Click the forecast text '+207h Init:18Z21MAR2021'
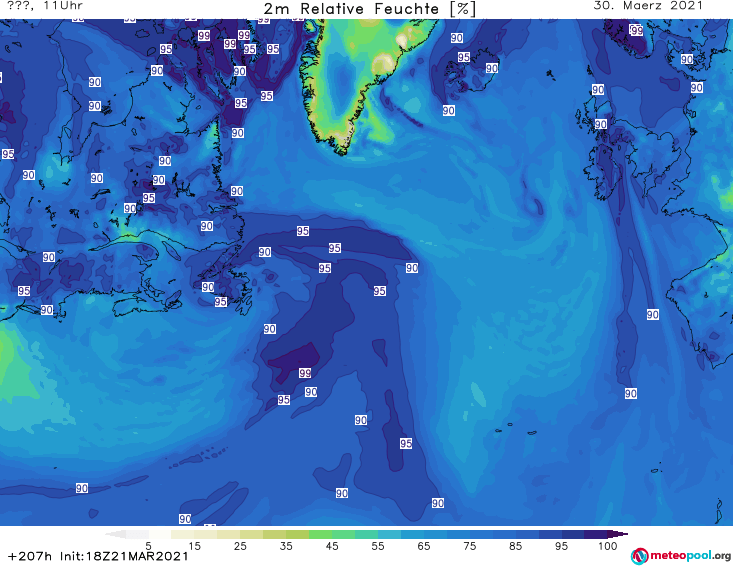This screenshot has height=566, width=733. 98,556
